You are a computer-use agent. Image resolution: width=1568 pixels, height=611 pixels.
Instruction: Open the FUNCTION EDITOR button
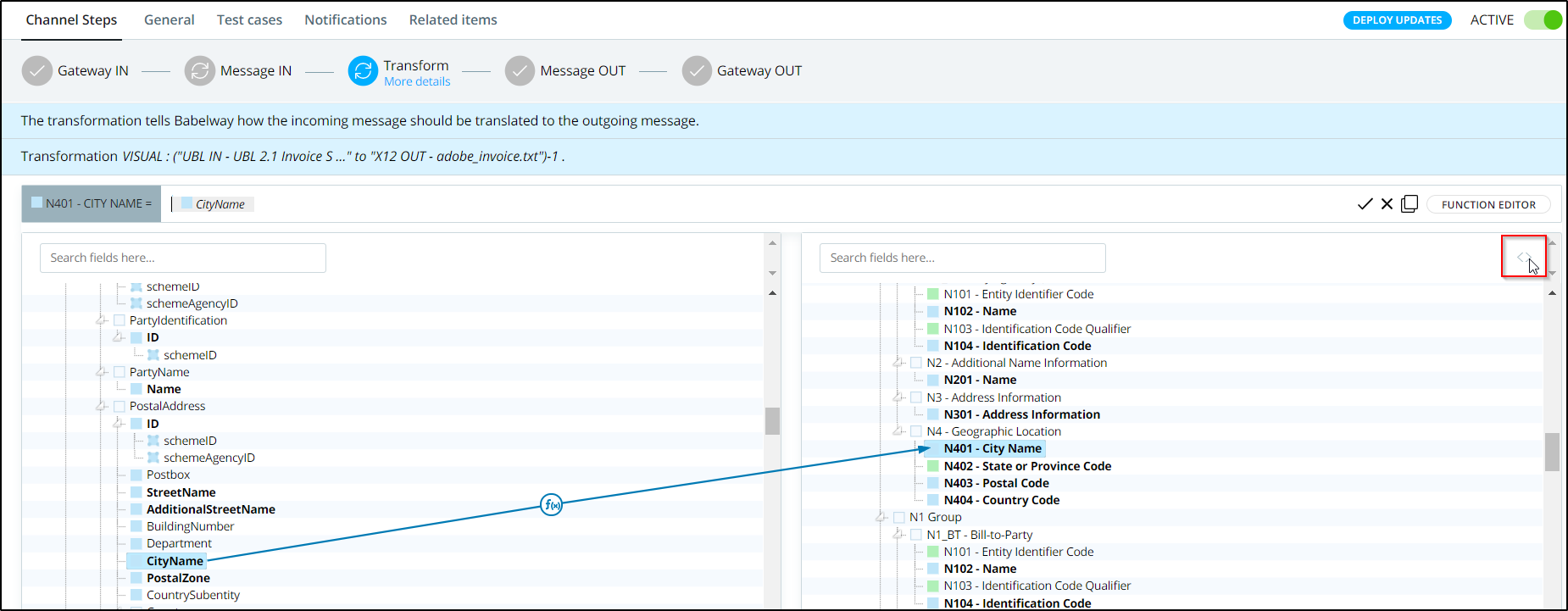click(x=1488, y=204)
